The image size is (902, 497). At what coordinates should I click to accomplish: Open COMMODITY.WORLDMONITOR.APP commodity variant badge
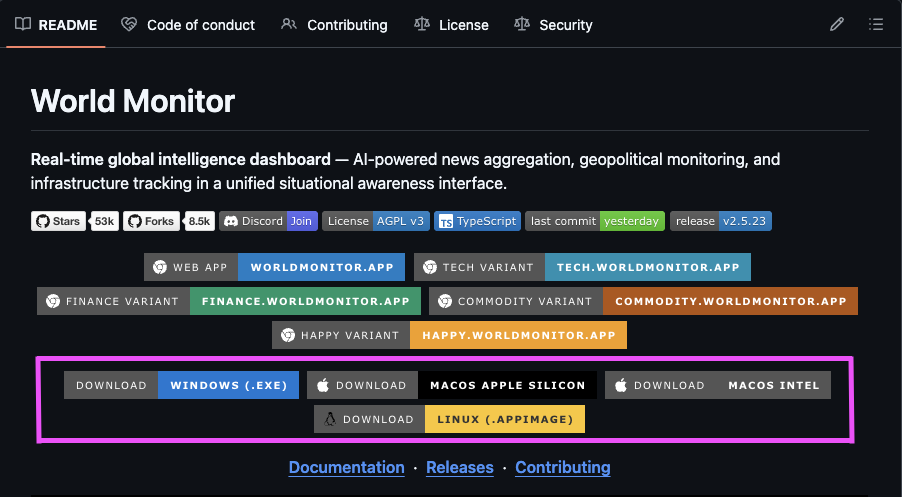pos(643,301)
